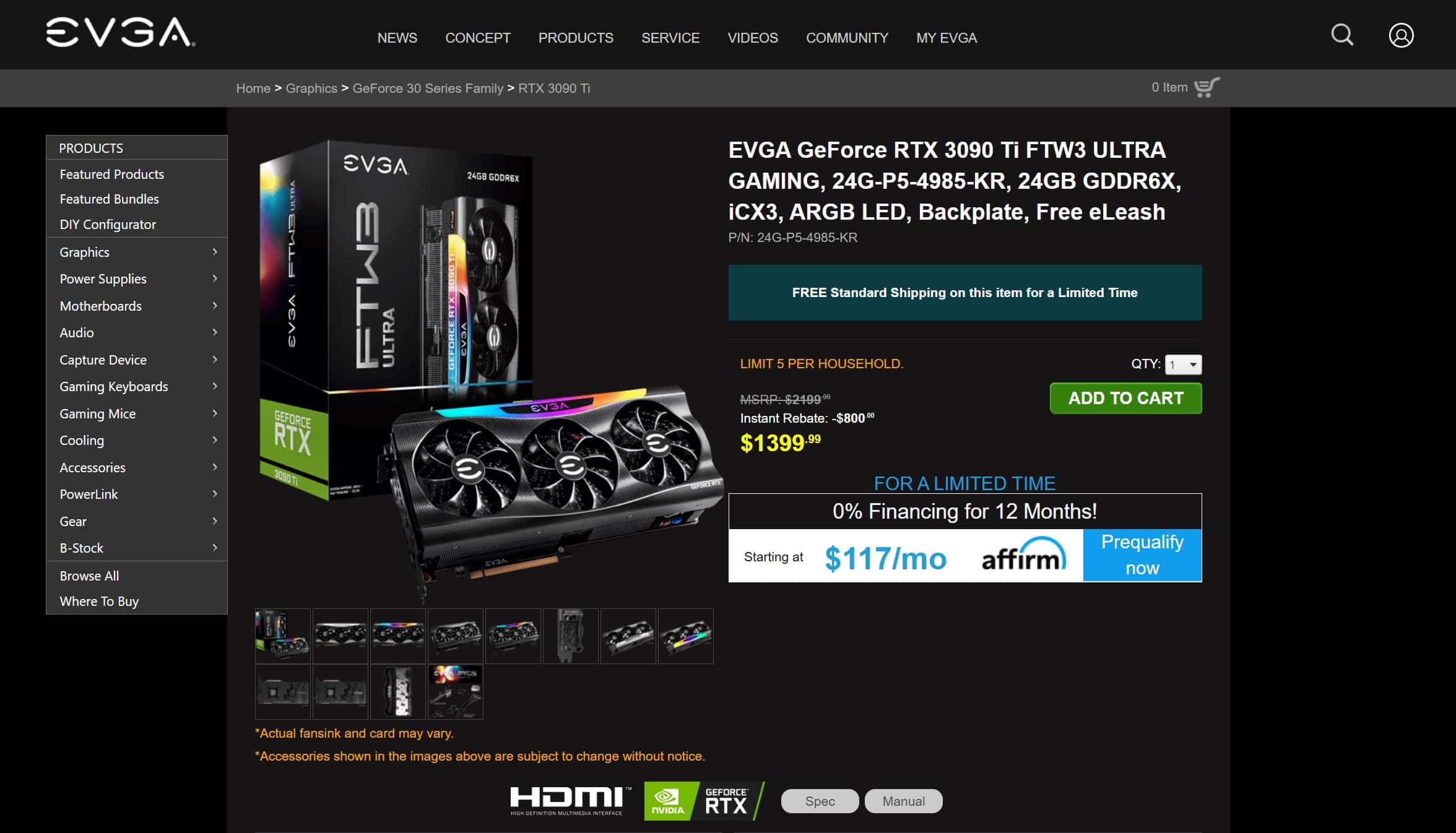
Task: Click Prequalify now for Affirm financing
Action: pos(1142,555)
